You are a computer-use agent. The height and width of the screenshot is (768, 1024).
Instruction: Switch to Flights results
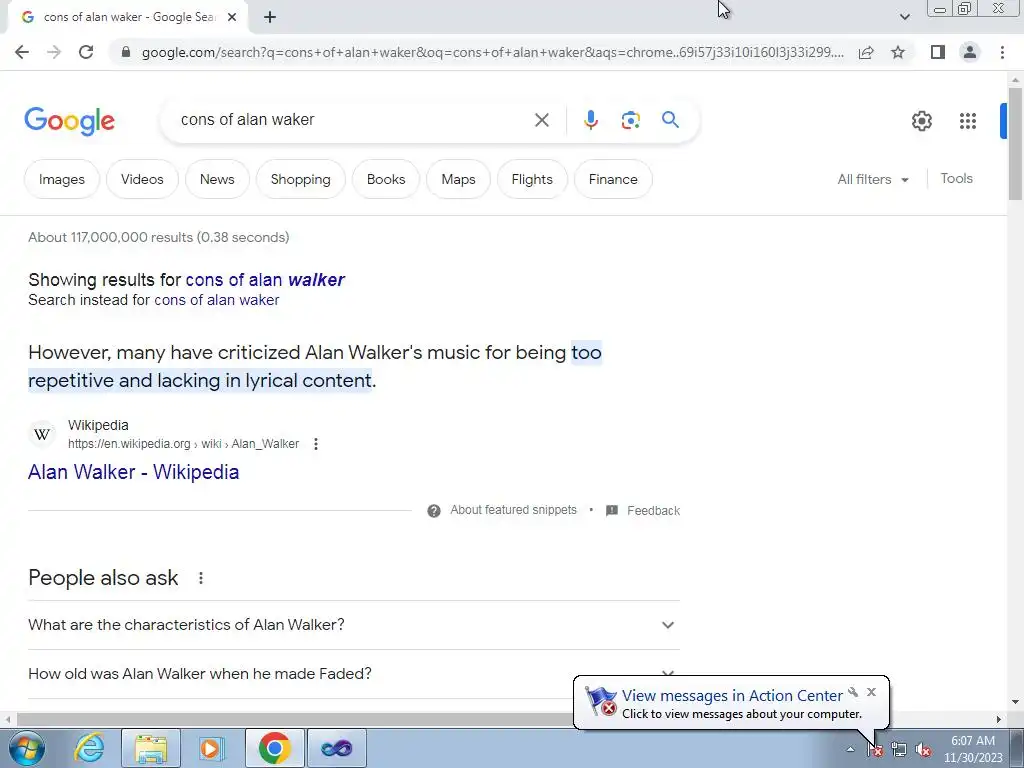(532, 179)
